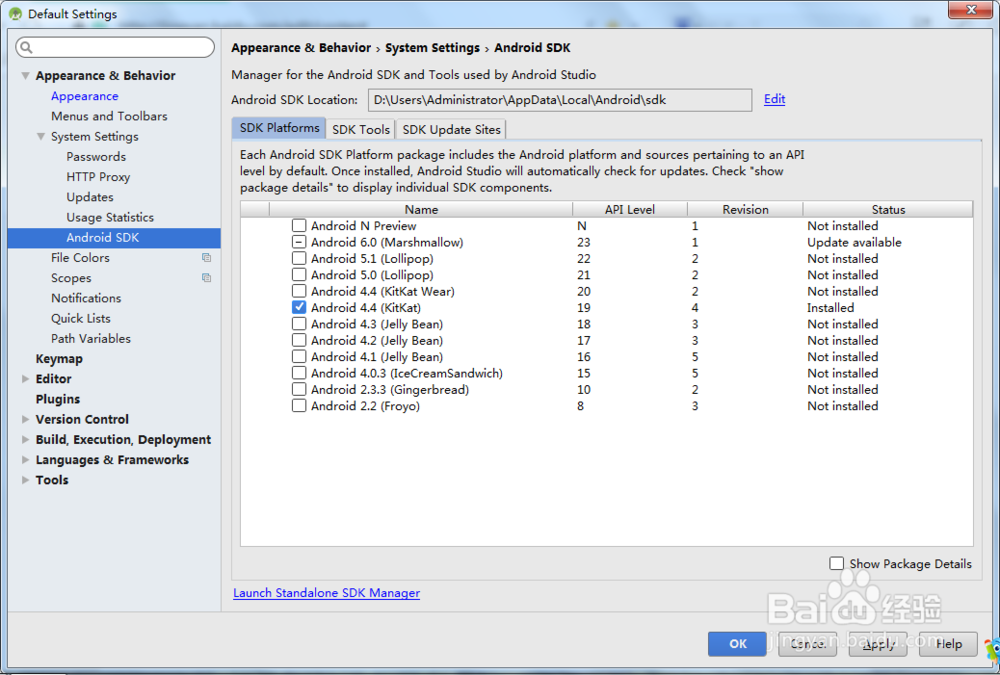Open Keymap settings page
The height and width of the screenshot is (675, 1000).
(59, 359)
